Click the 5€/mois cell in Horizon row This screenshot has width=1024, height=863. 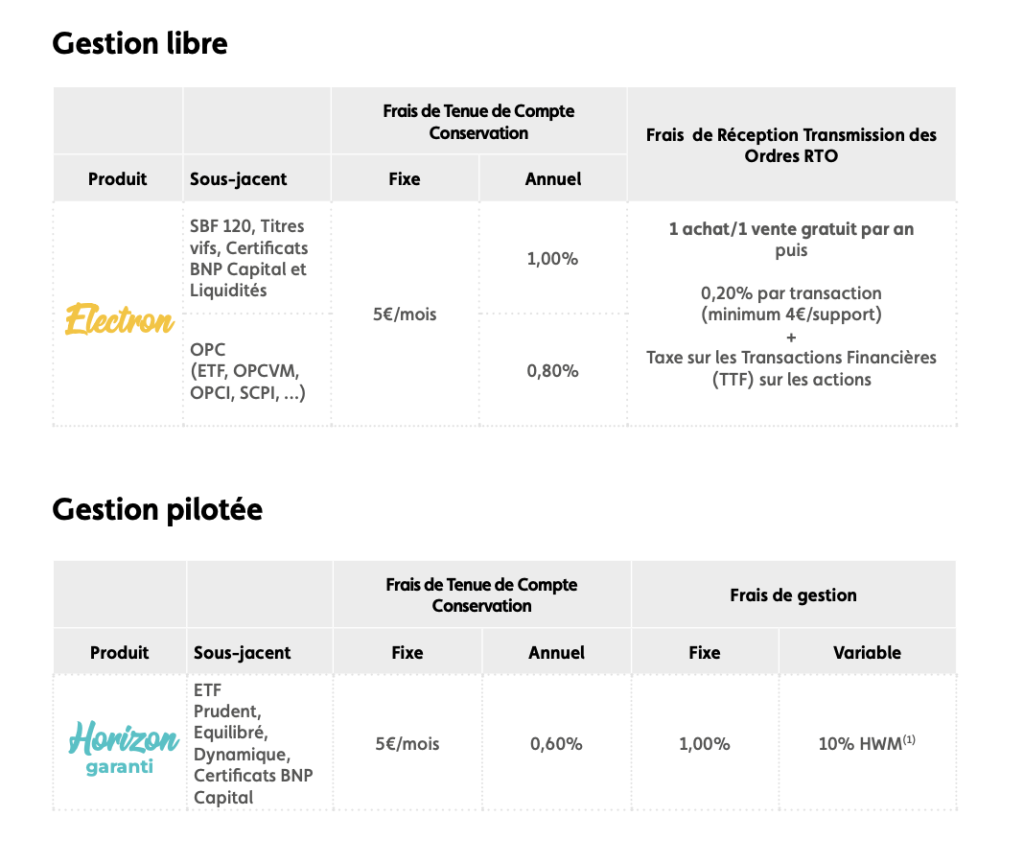point(407,743)
